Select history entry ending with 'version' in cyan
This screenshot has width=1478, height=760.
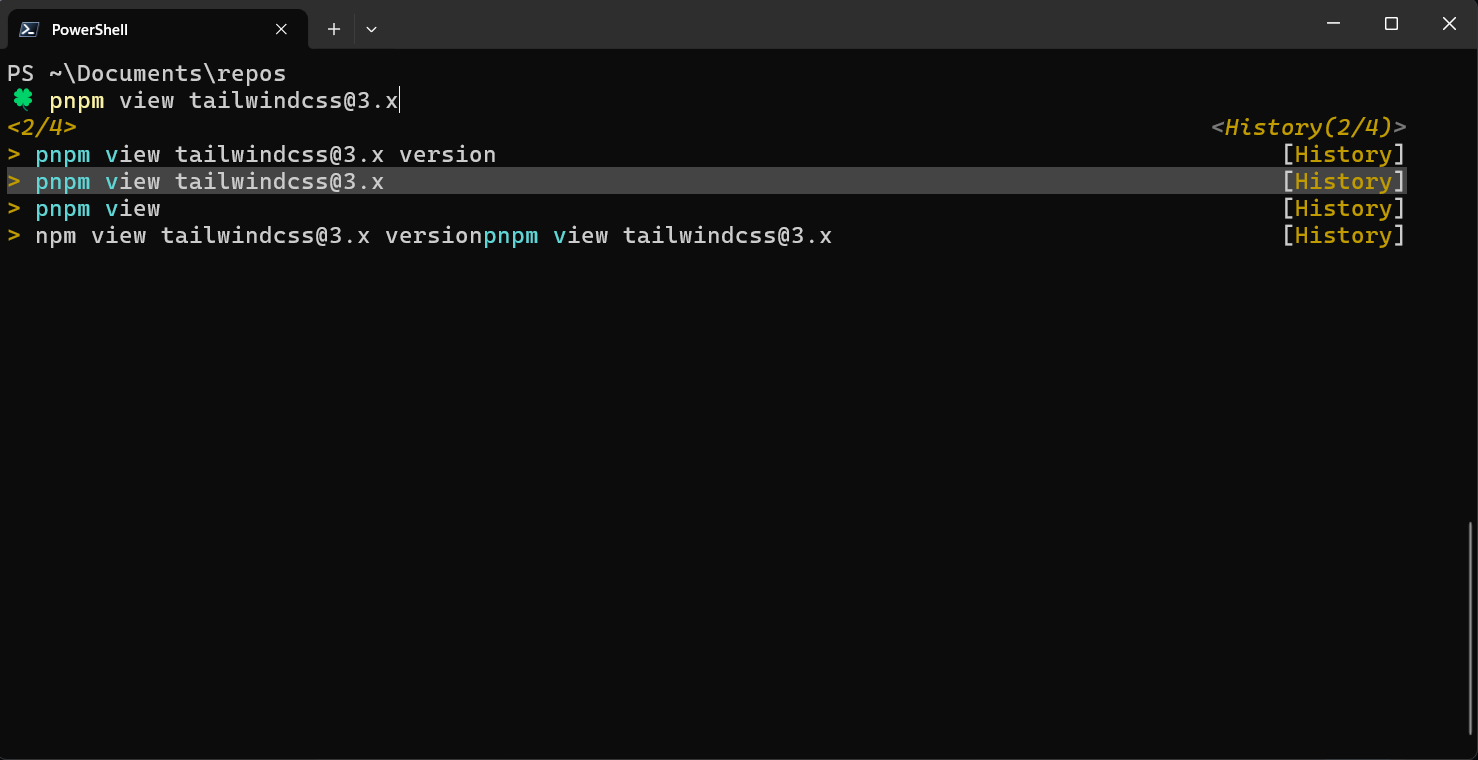point(265,155)
